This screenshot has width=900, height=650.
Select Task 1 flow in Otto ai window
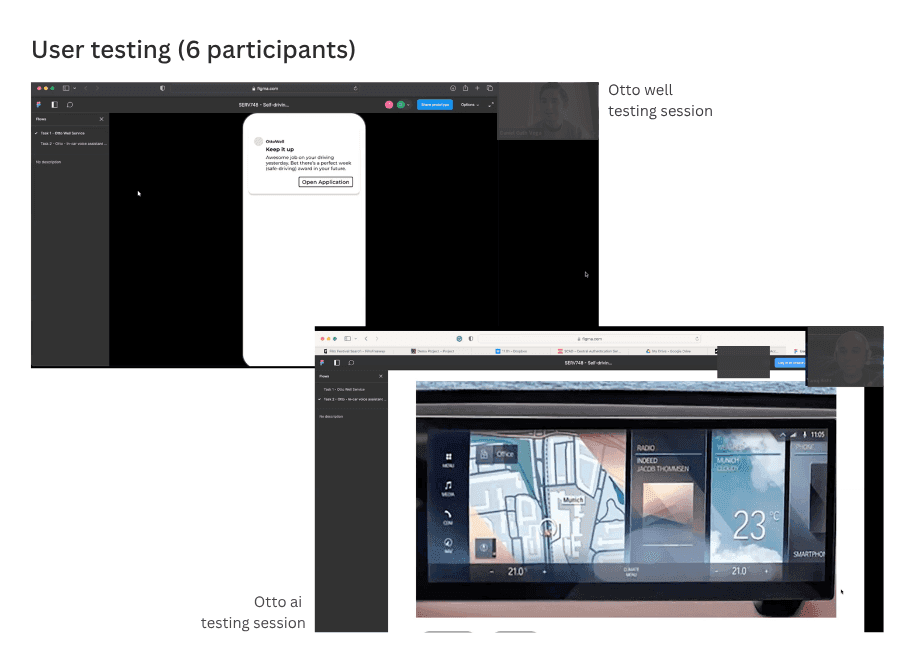tap(344, 389)
